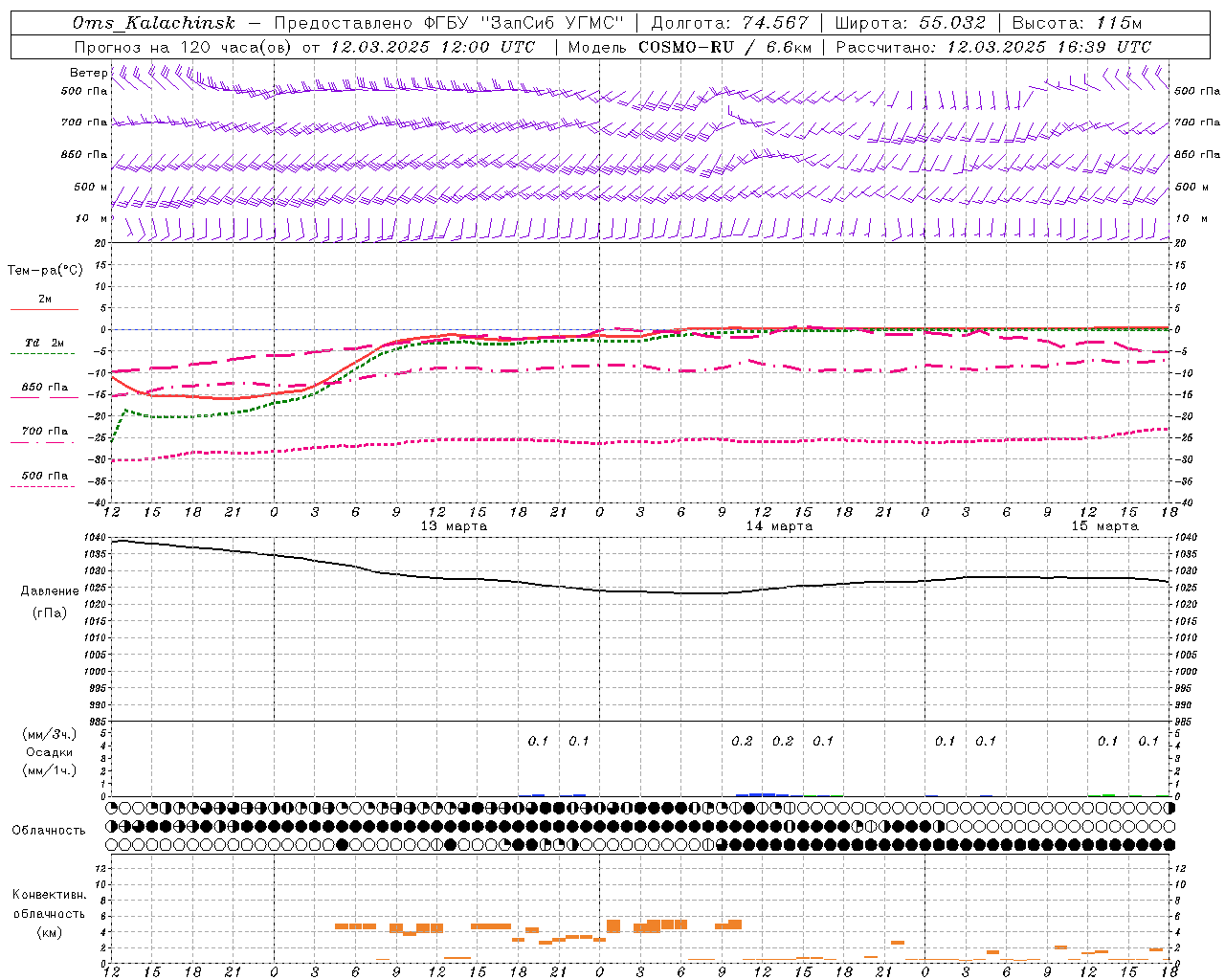1225x980 pixels.
Task: Click the '700 гПа' temperature legend entry
Action: coord(45,432)
